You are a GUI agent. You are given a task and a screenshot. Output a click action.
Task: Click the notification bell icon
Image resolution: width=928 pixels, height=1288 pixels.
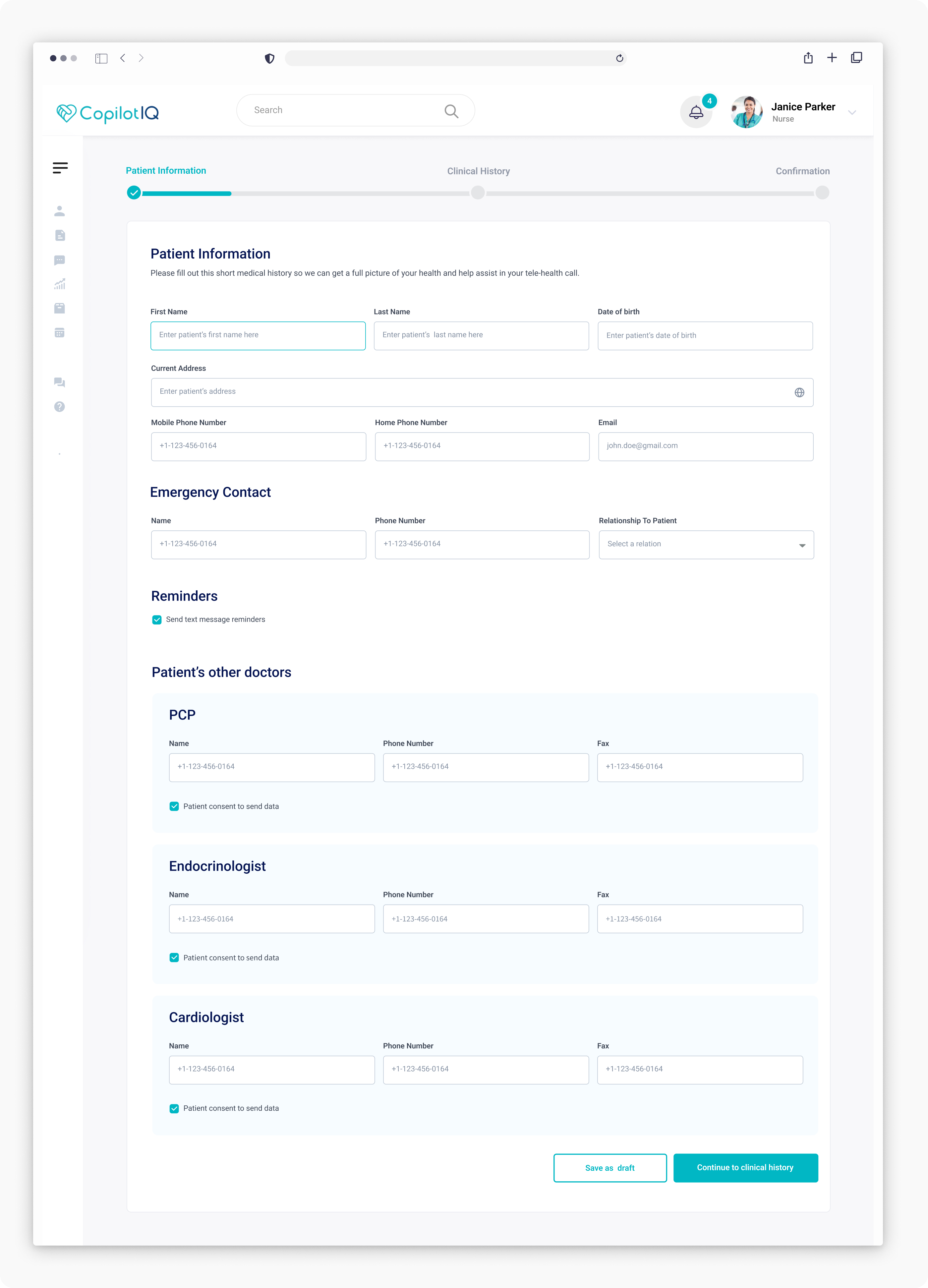coord(696,112)
